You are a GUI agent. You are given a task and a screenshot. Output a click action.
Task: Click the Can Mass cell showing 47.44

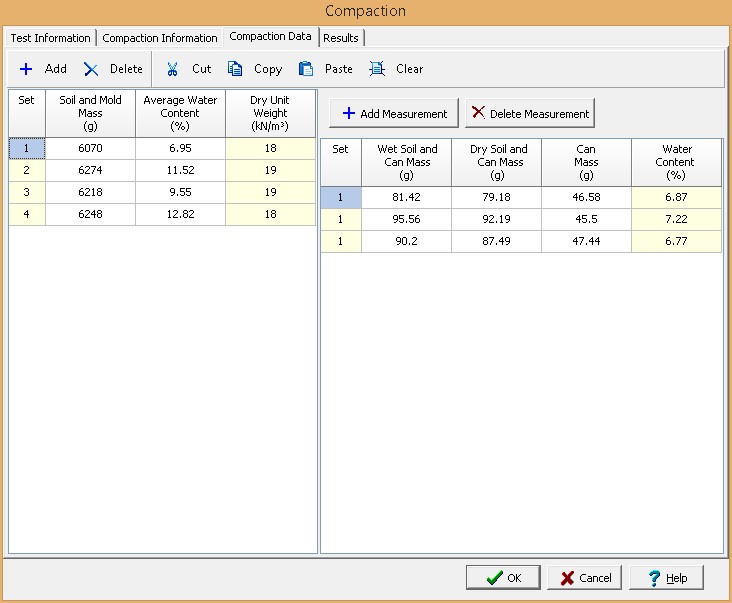tap(586, 242)
